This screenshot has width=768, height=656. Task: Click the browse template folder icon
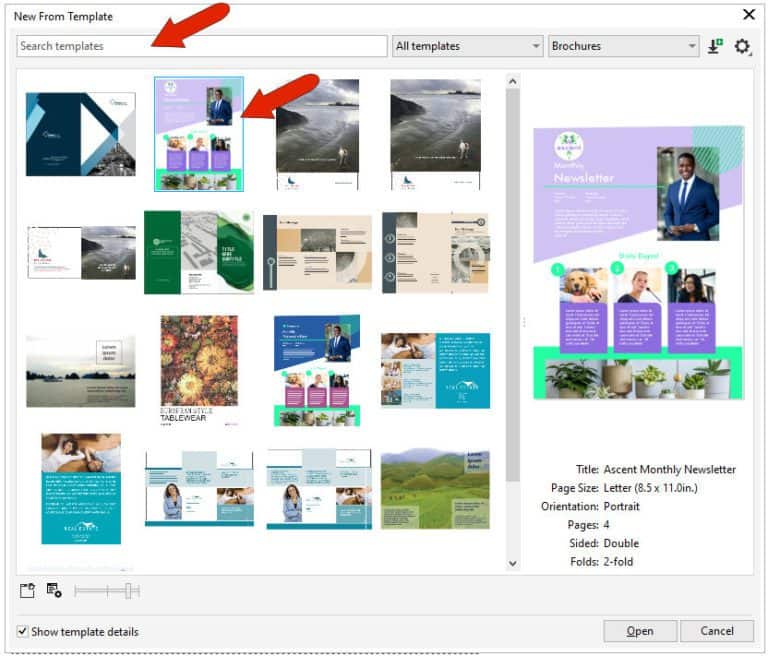tap(27, 591)
